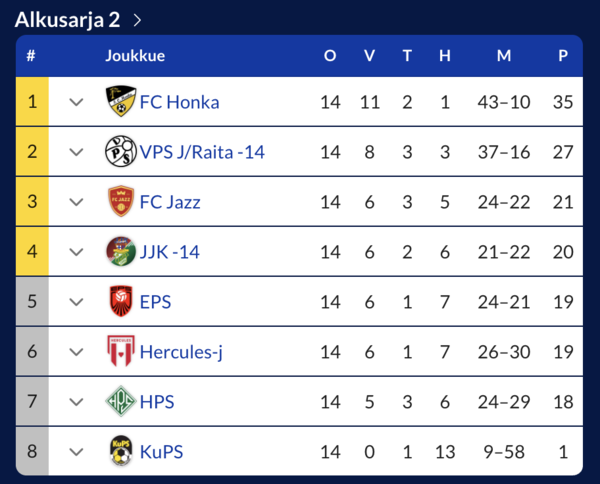Click the VPS club logo
Screen dimensions: 600x484
[121, 152]
